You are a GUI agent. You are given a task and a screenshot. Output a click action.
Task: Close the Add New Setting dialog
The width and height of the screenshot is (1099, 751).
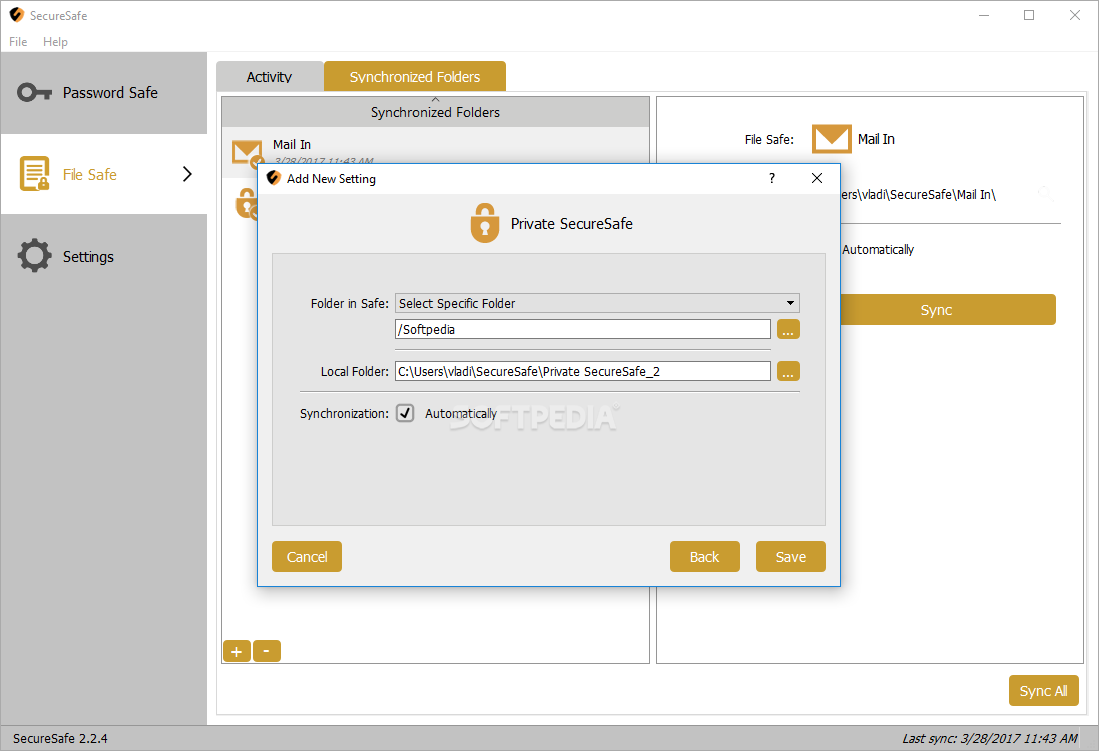coord(817,178)
